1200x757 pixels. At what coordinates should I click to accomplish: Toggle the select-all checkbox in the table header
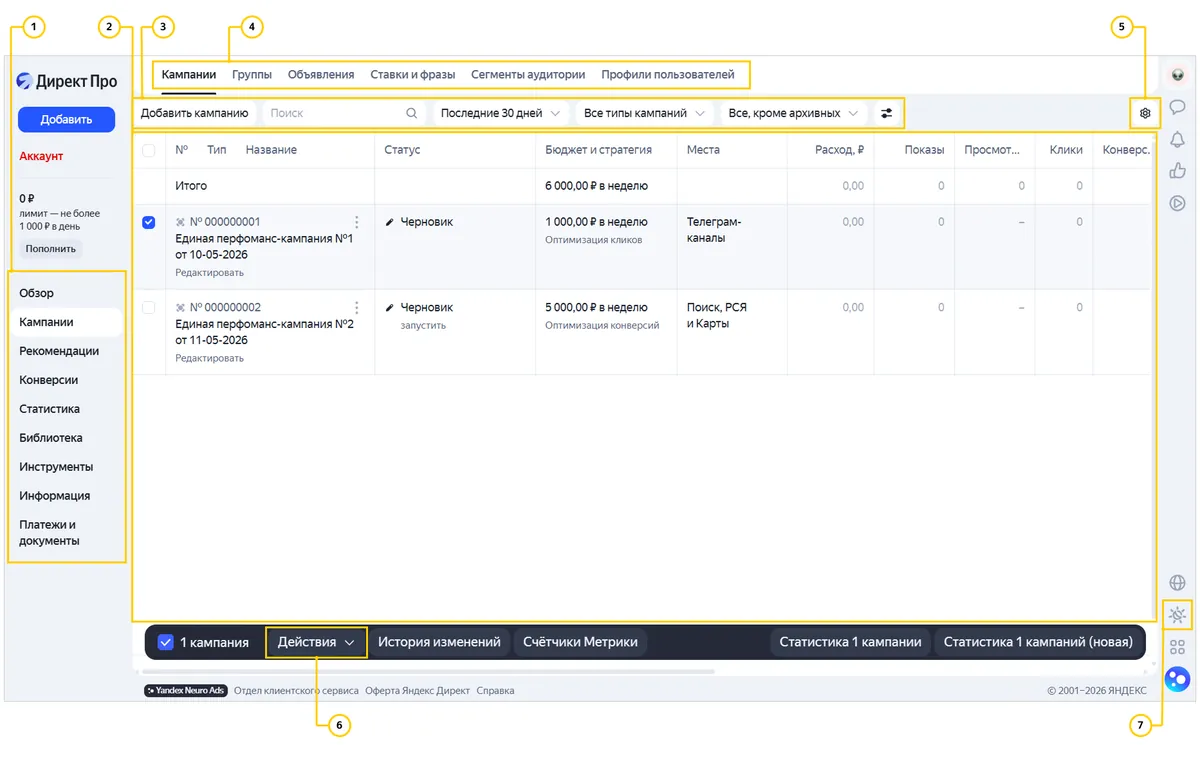click(149, 150)
